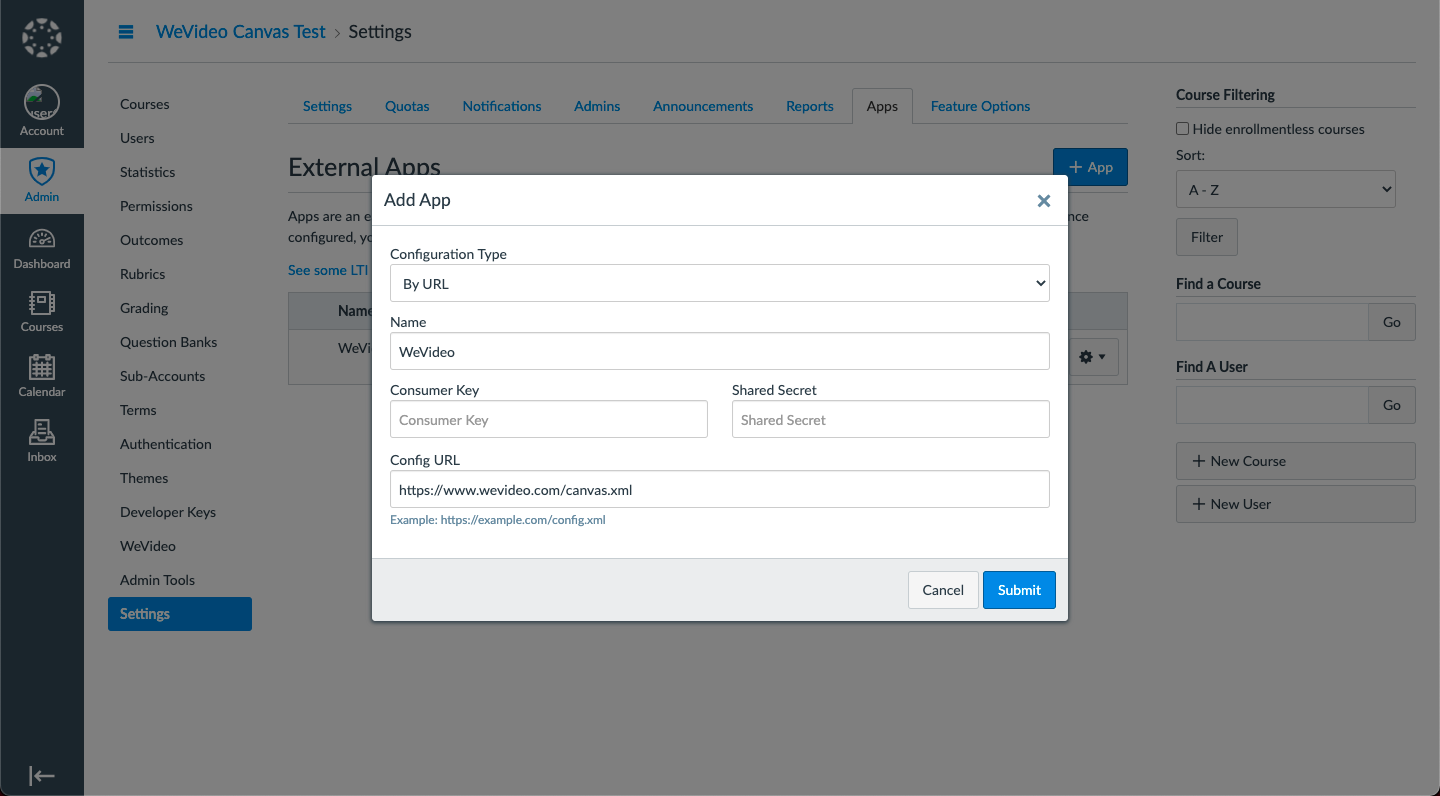Switch to the Feature Options tab

[980, 106]
